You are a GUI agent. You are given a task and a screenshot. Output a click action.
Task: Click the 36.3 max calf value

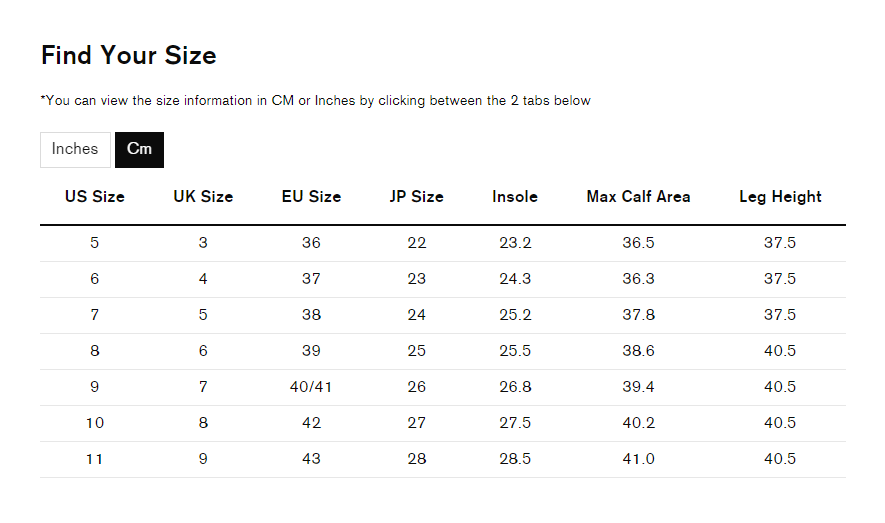pyautogui.click(x=638, y=279)
